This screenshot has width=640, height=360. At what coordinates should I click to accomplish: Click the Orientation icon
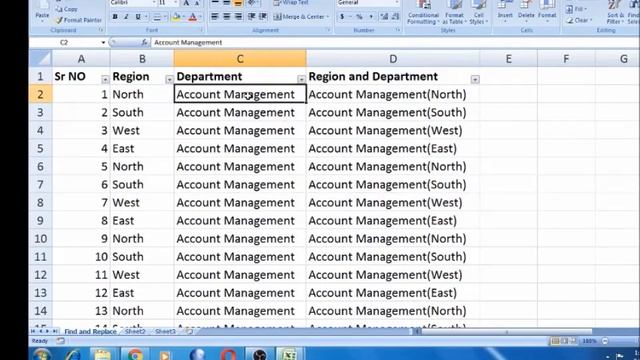pyautogui.click(x=252, y=3)
